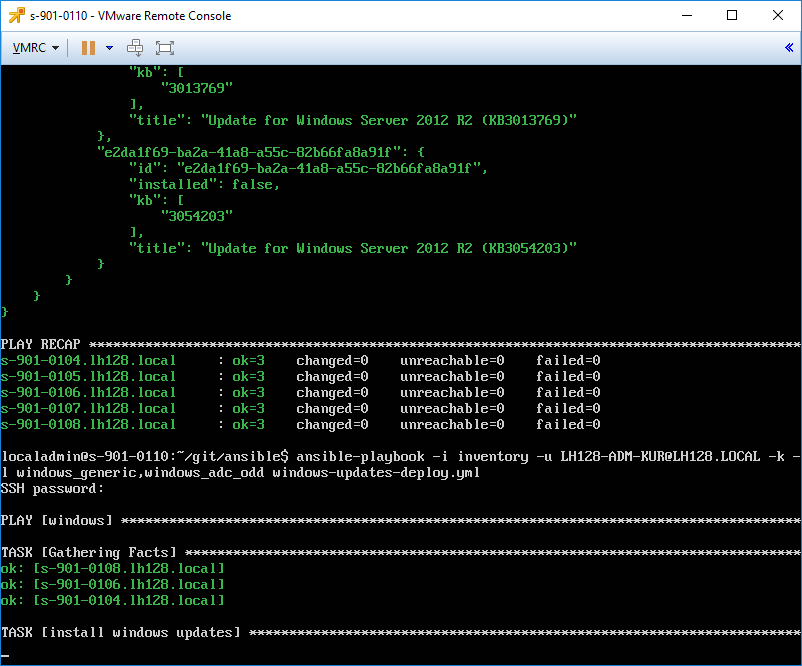Click title text for KB3013769 update
802x666 pixels.
coord(353,120)
